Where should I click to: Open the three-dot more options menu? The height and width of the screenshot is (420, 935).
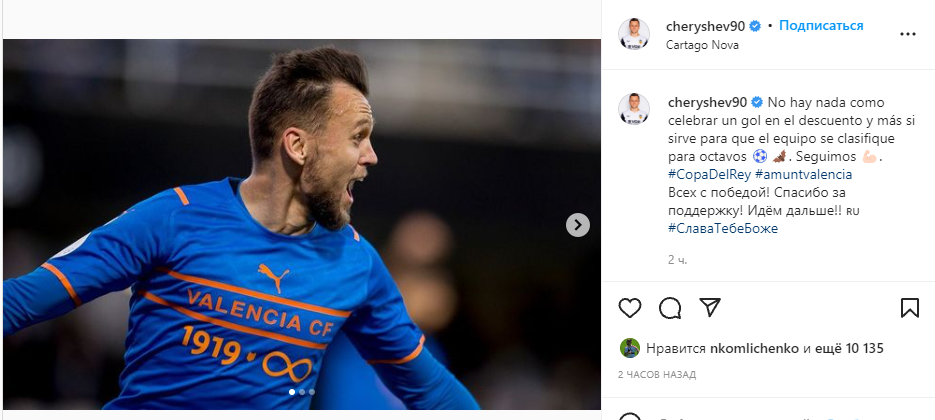coord(908,34)
